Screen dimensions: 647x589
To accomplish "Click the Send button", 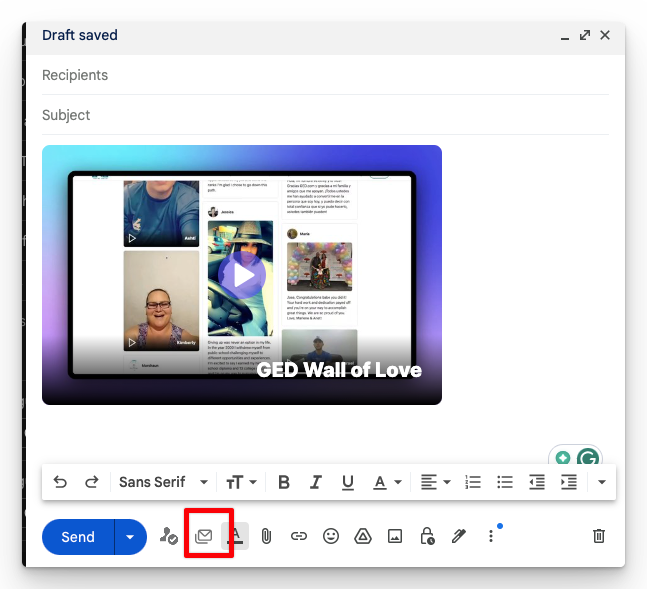I will coord(78,537).
